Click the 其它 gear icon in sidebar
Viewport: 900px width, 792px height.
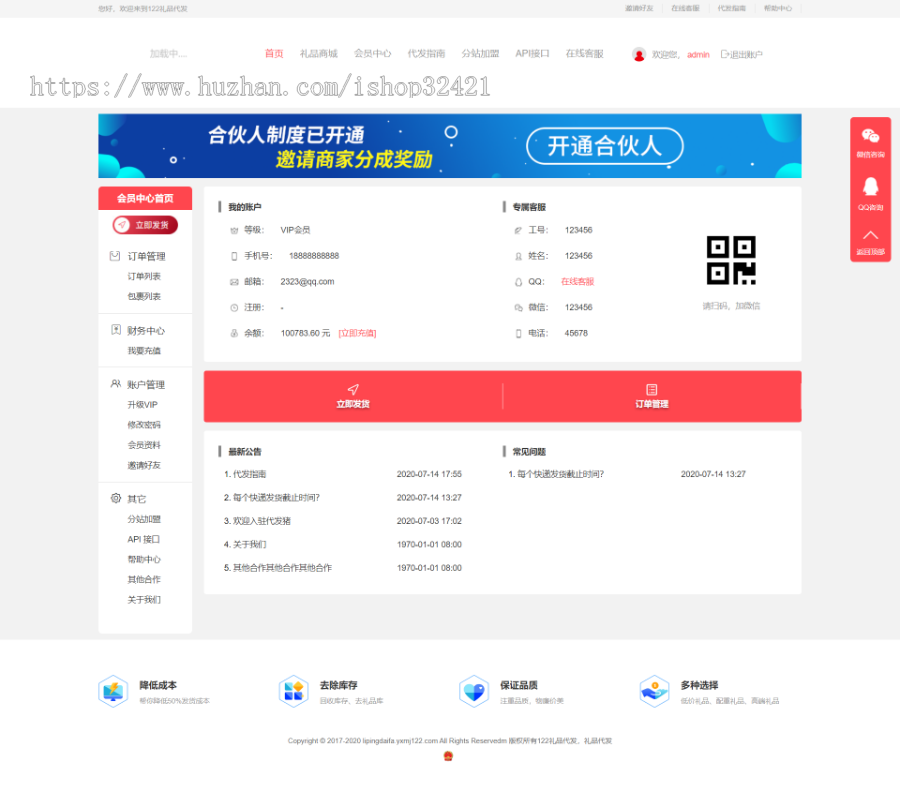pos(116,498)
